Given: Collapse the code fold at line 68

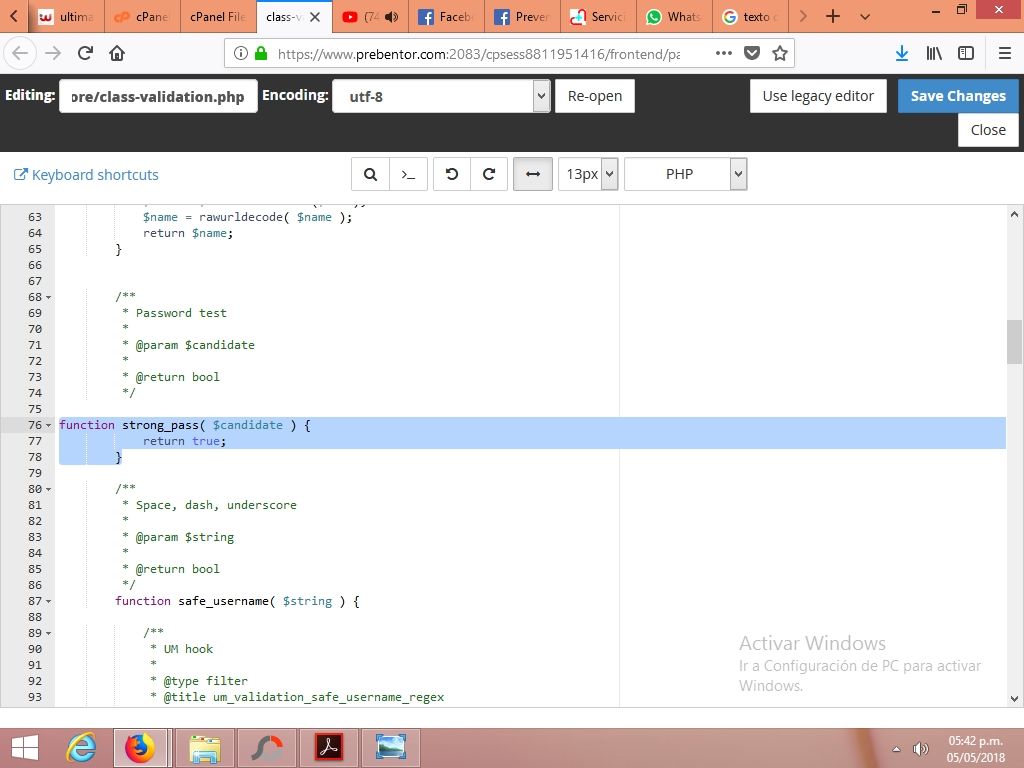Looking at the screenshot, I should (x=48, y=297).
